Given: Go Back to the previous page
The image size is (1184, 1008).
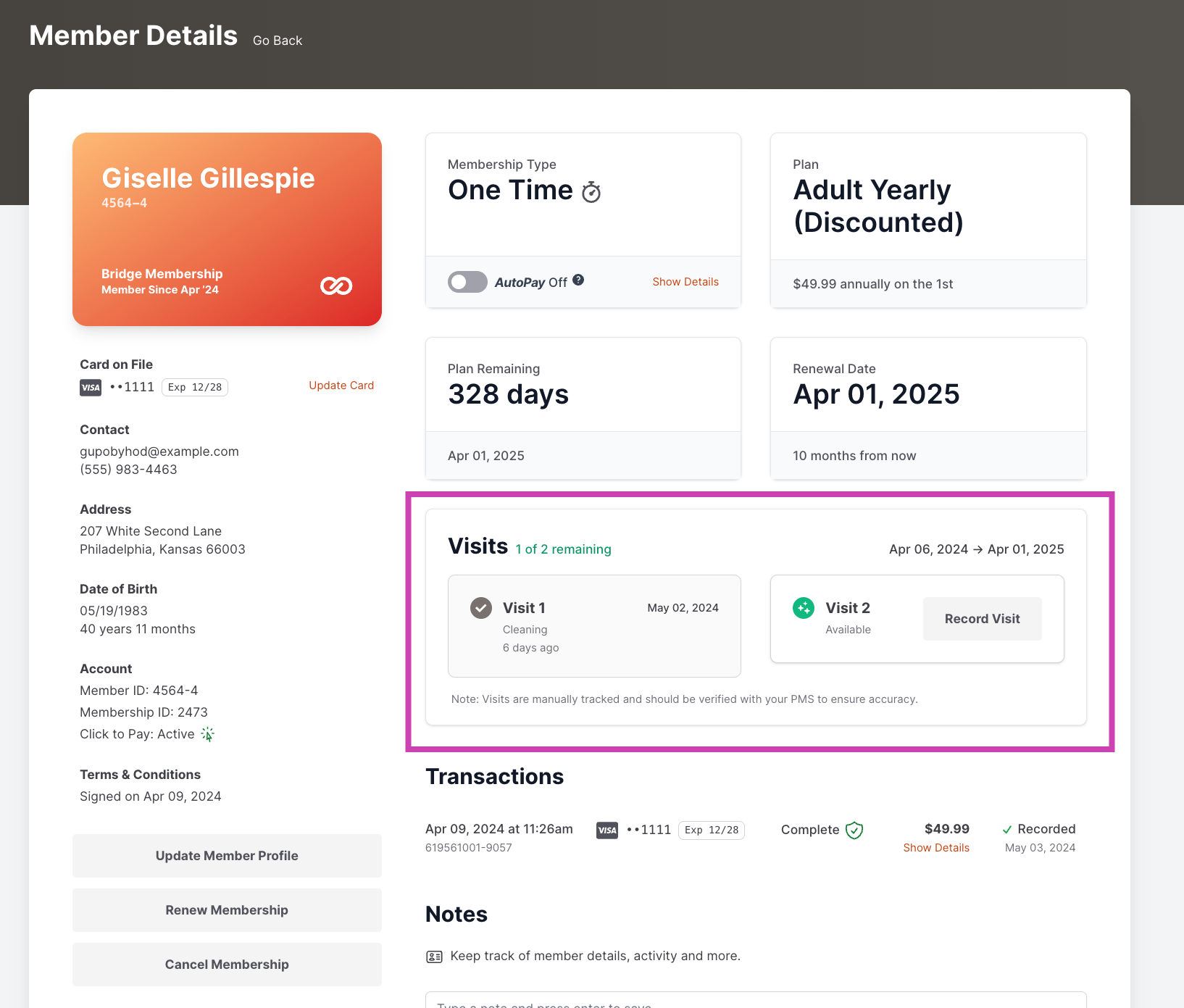Looking at the screenshot, I should pyautogui.click(x=278, y=41).
